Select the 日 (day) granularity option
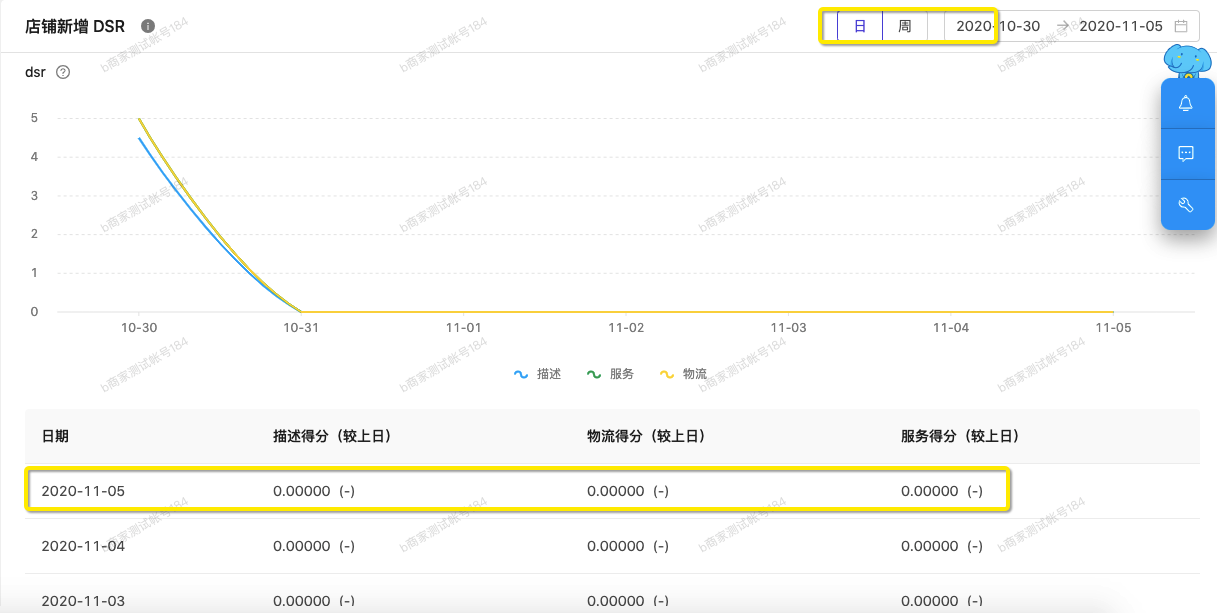The image size is (1217, 613). click(x=860, y=26)
